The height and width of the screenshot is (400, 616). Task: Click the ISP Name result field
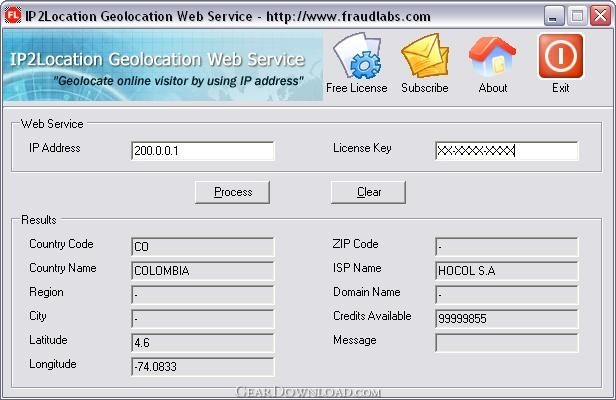(x=507, y=271)
